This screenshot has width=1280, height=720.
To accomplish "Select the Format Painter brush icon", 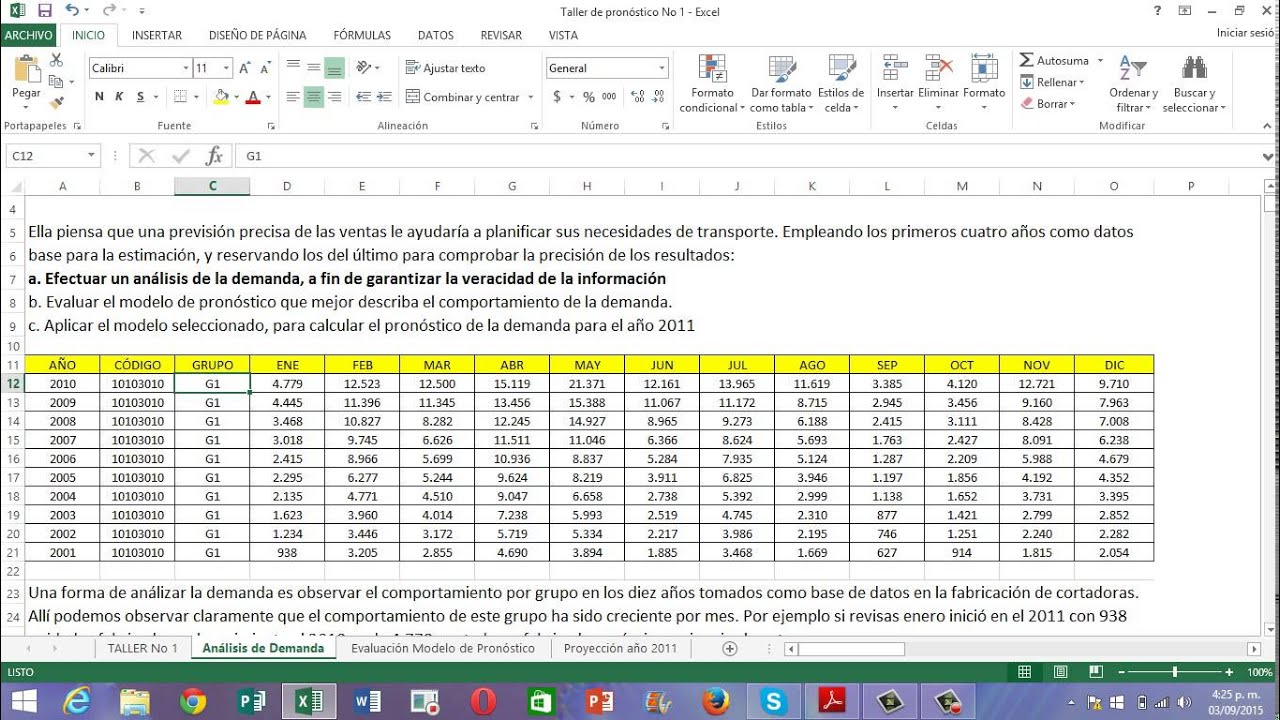I will point(56,101).
